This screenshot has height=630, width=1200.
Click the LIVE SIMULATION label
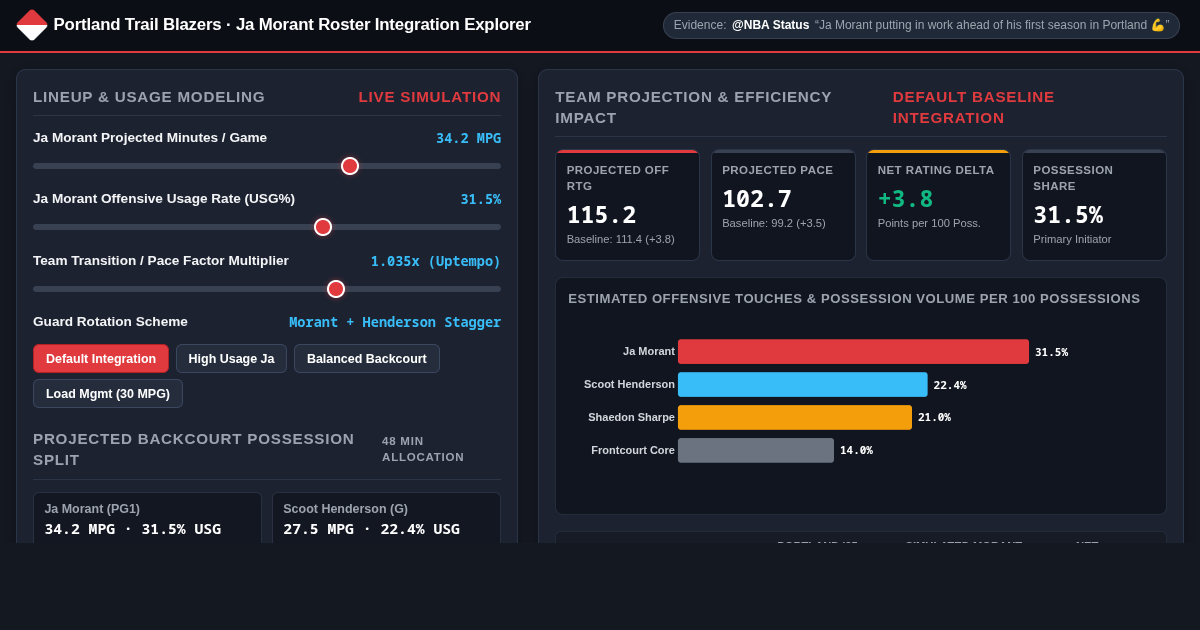(x=430, y=97)
